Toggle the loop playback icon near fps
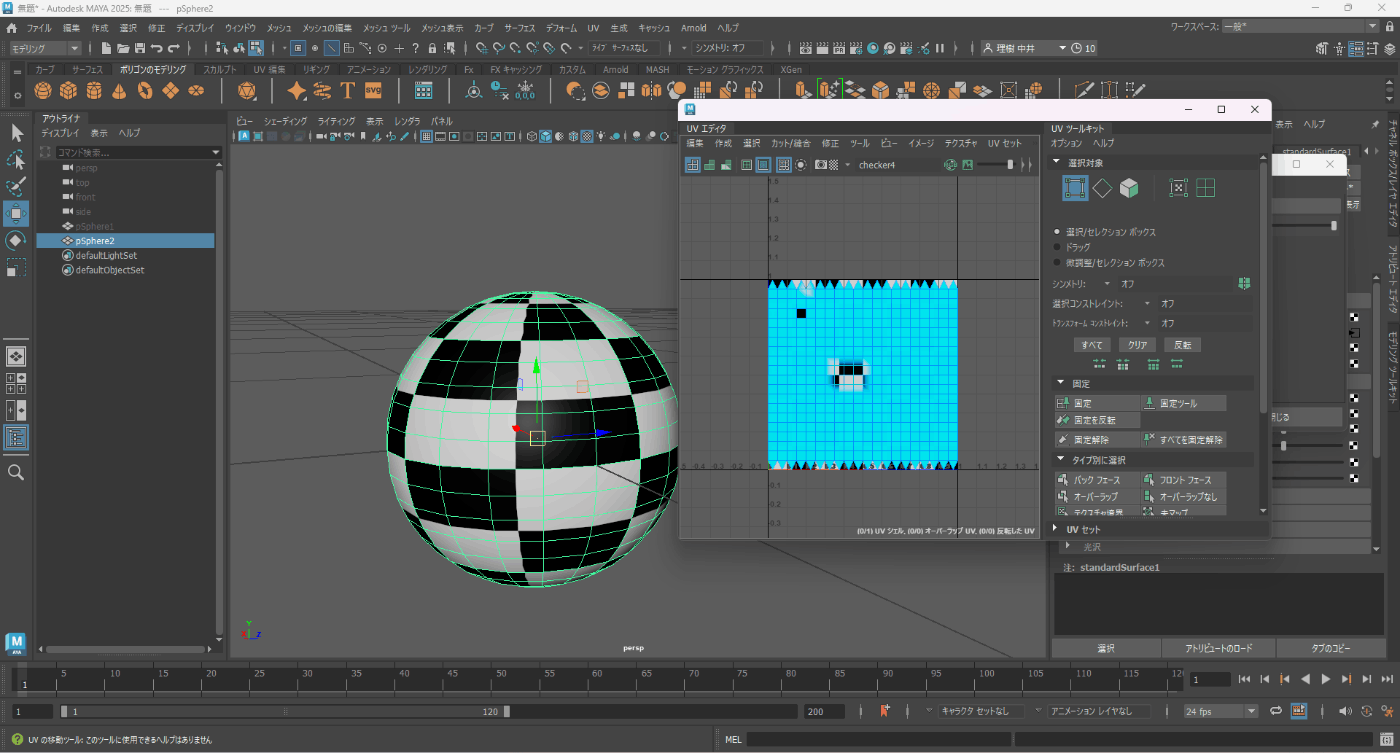Screen dimensions: 1400x753 [x=1276, y=710]
